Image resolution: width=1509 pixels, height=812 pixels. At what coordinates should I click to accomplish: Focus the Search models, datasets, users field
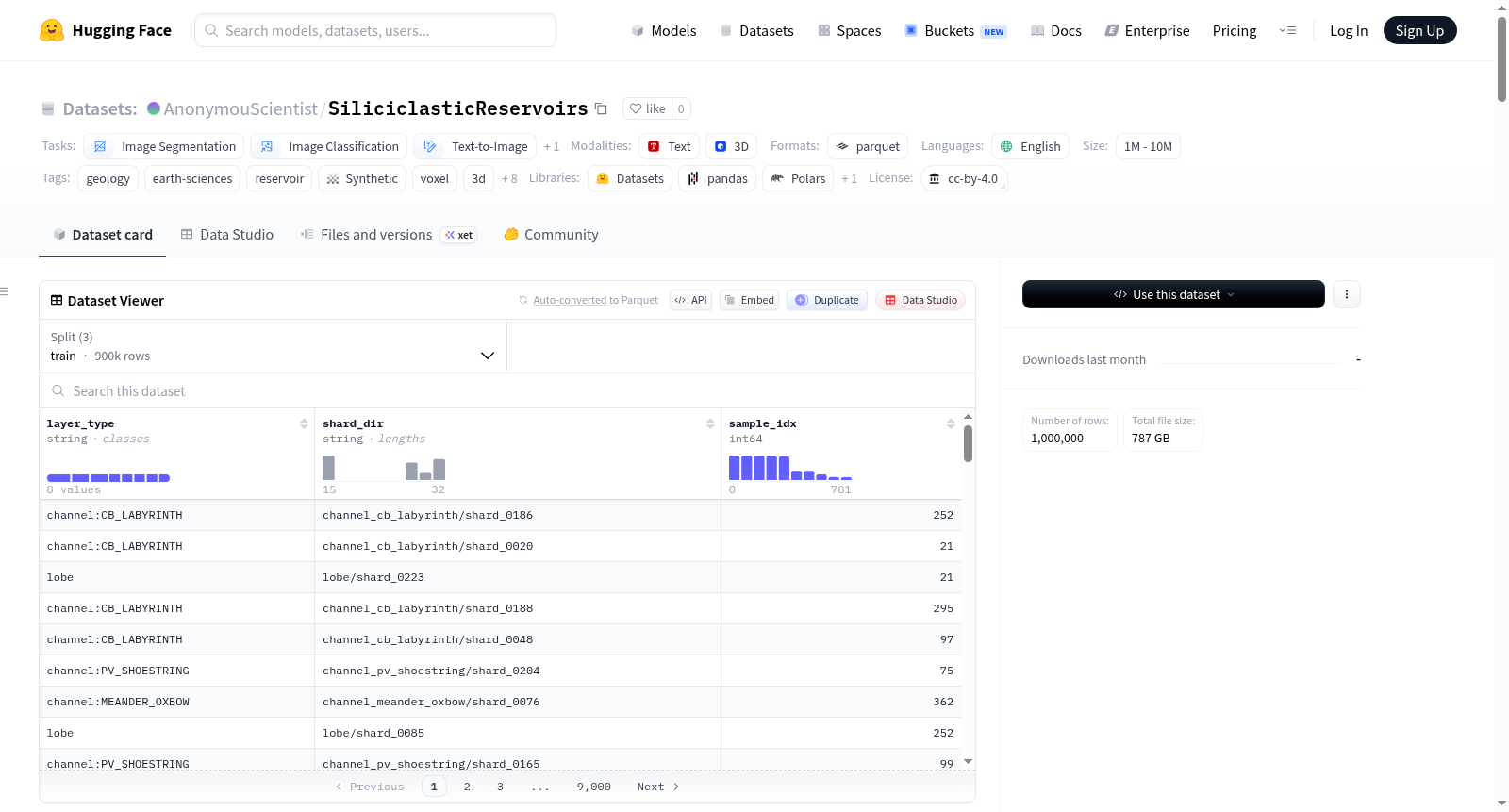point(375,30)
